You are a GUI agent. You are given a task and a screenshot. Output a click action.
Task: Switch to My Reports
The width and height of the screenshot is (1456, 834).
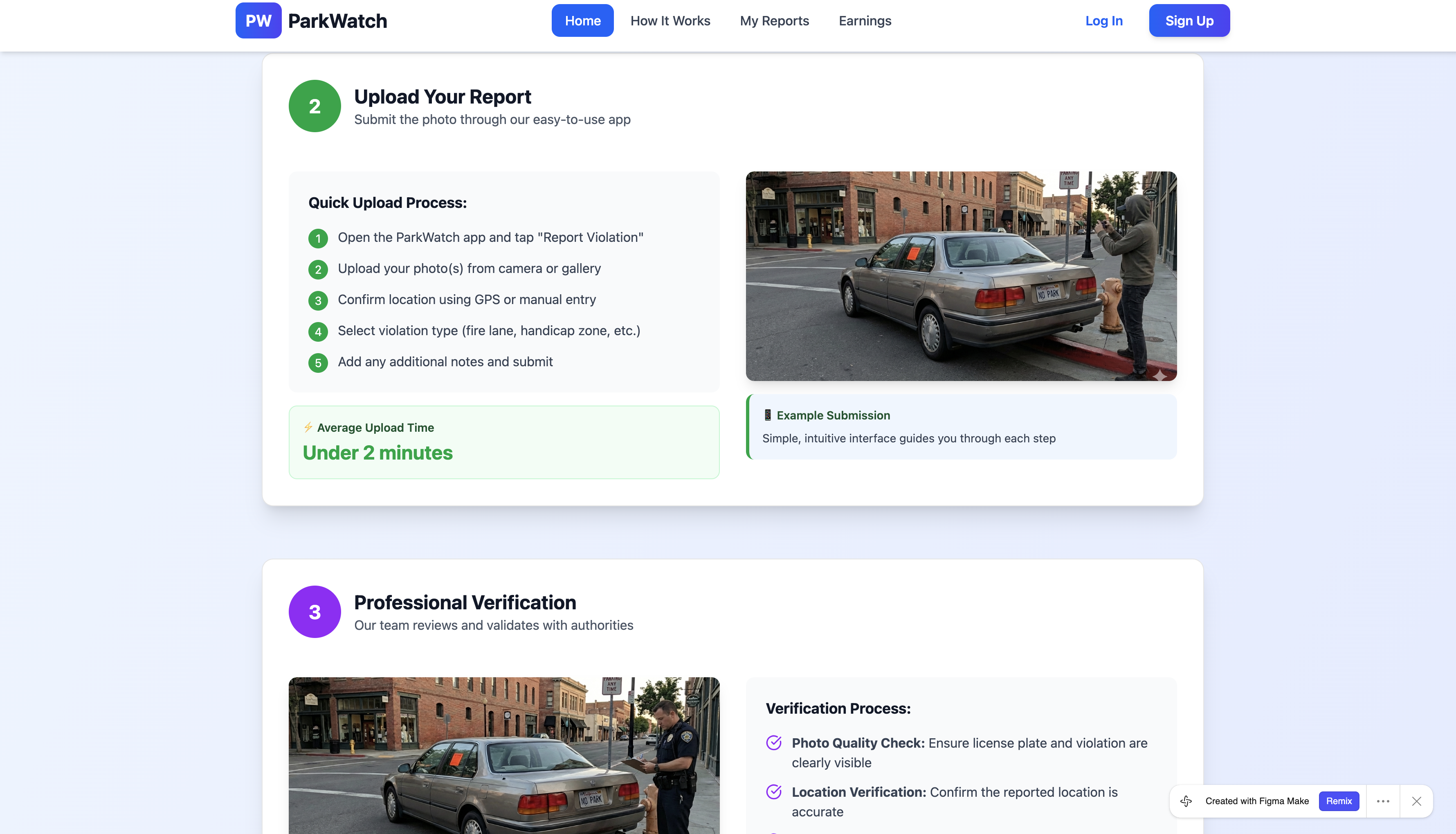[774, 20]
